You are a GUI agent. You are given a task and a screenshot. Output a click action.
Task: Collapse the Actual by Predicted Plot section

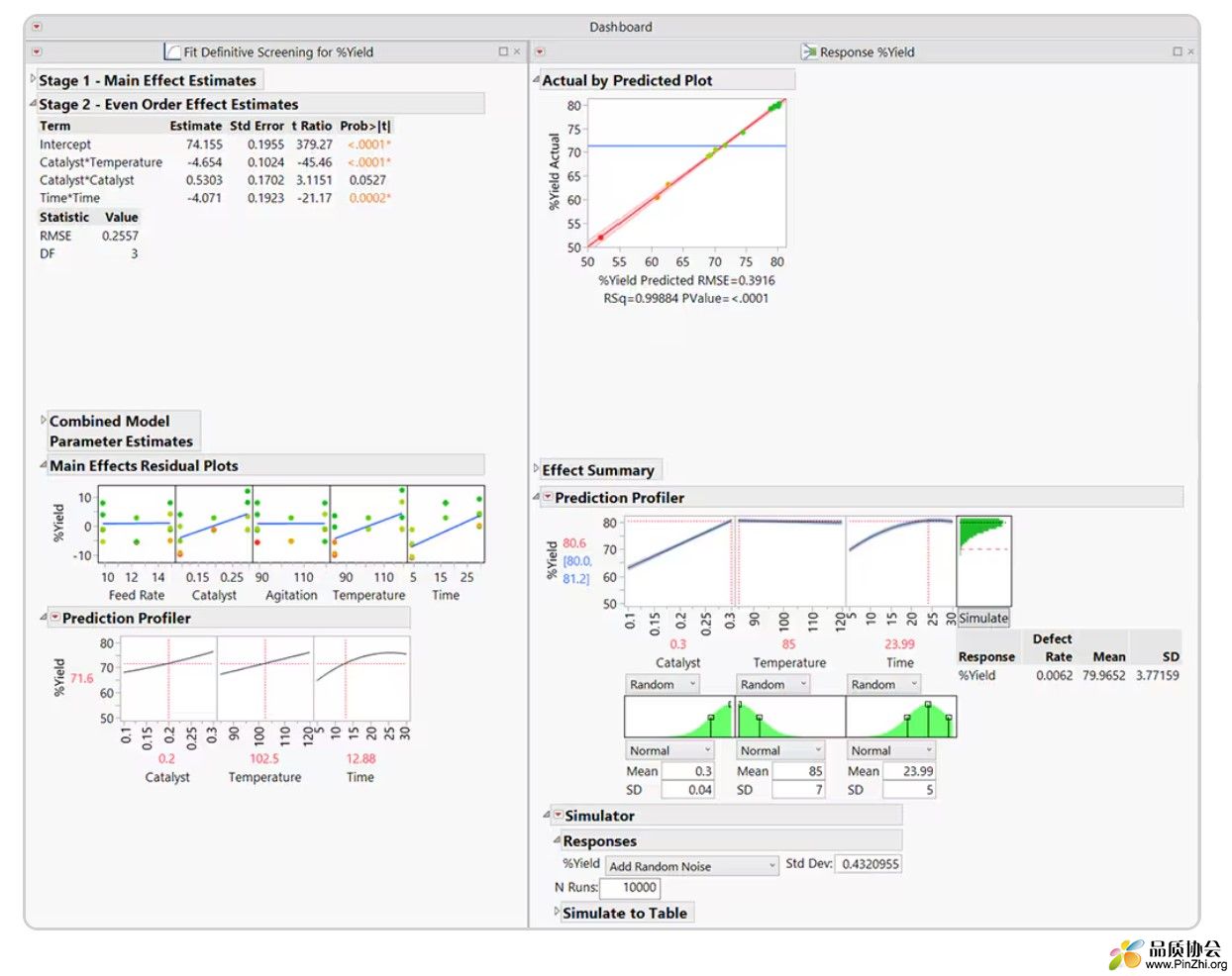pos(536,79)
